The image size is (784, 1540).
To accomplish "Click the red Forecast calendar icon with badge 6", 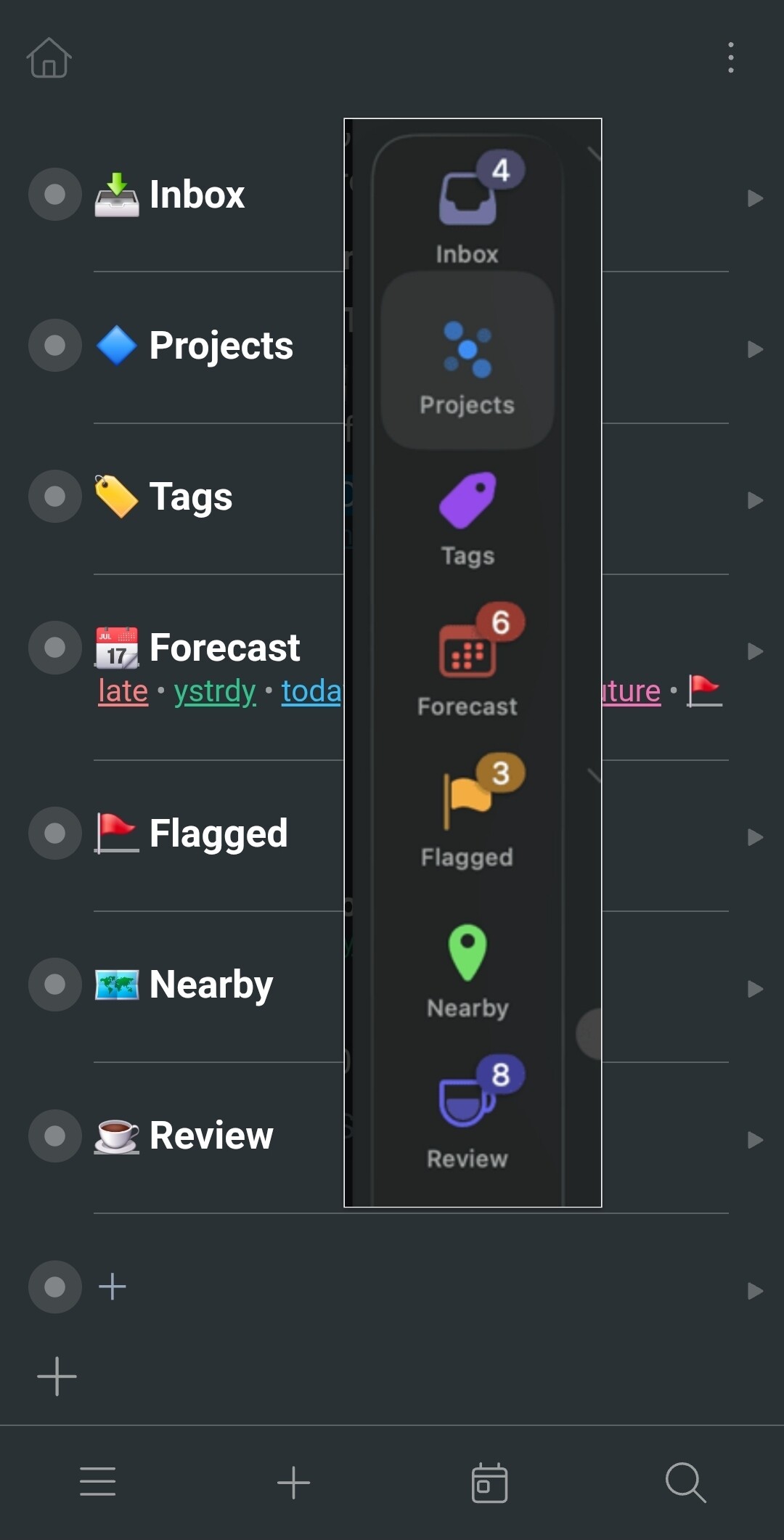I will [468, 650].
